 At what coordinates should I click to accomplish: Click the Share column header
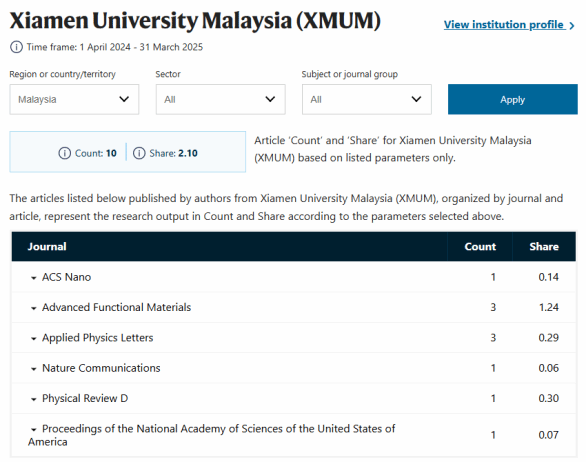point(544,246)
